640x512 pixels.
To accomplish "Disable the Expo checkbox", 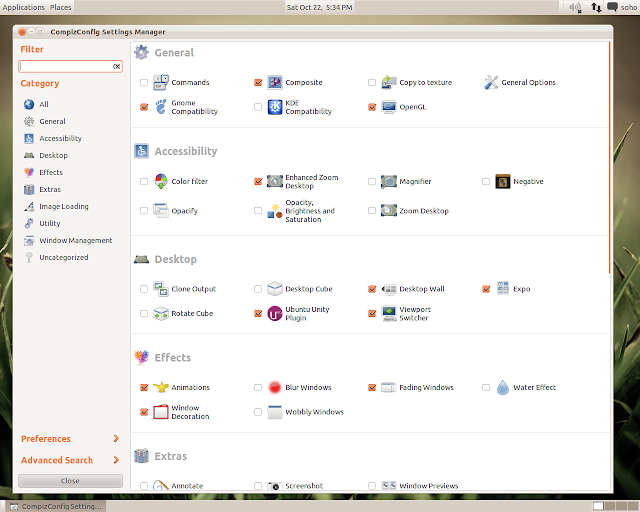I will coord(486,289).
